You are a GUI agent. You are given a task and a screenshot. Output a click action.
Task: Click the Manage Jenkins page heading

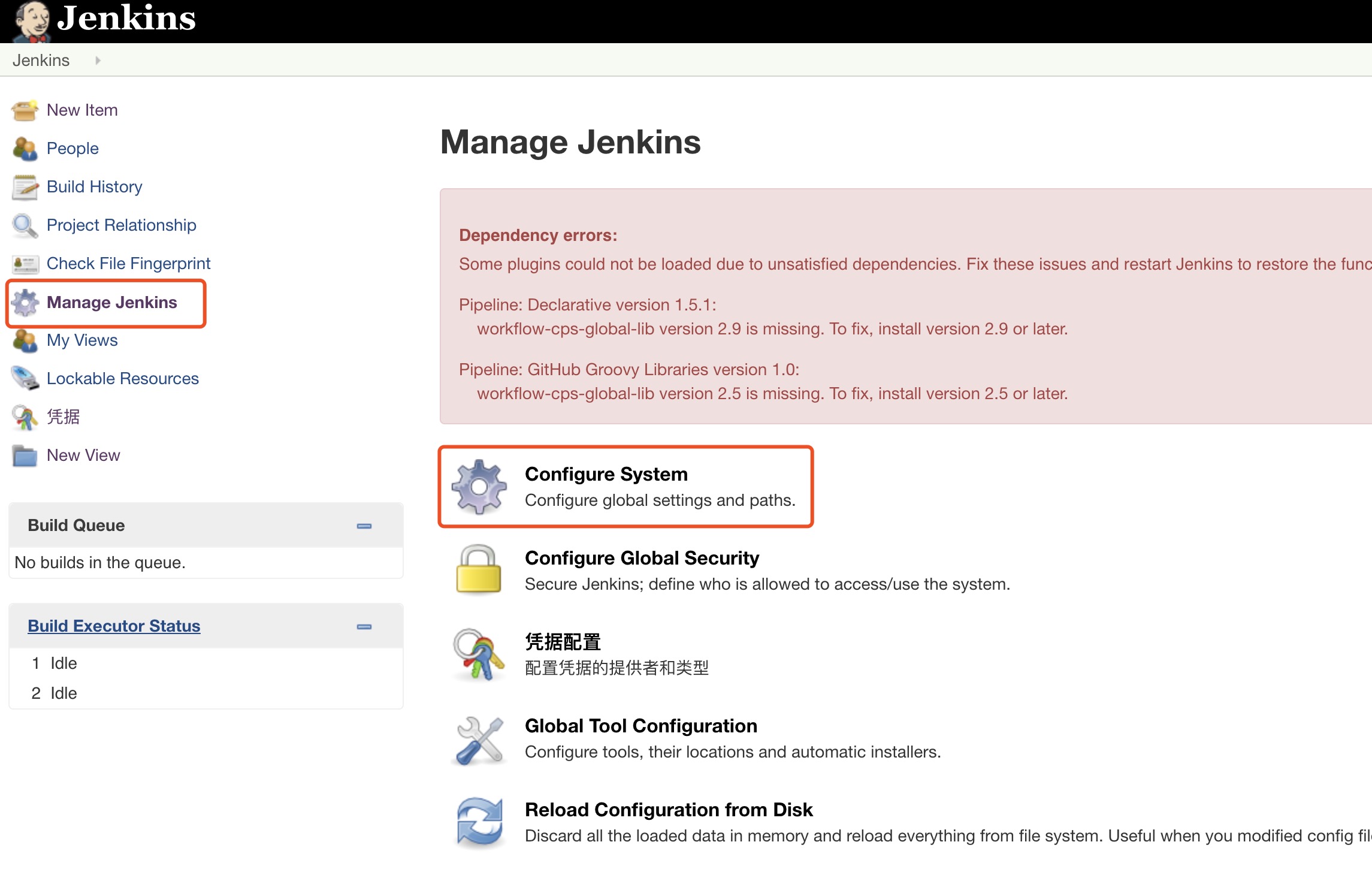coord(570,142)
